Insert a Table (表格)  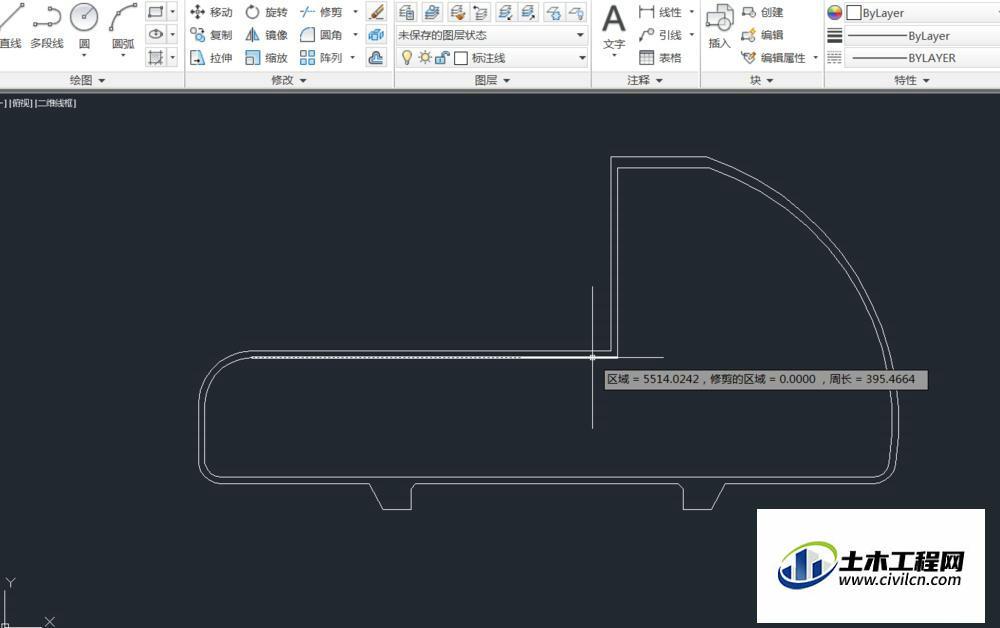tap(659, 58)
